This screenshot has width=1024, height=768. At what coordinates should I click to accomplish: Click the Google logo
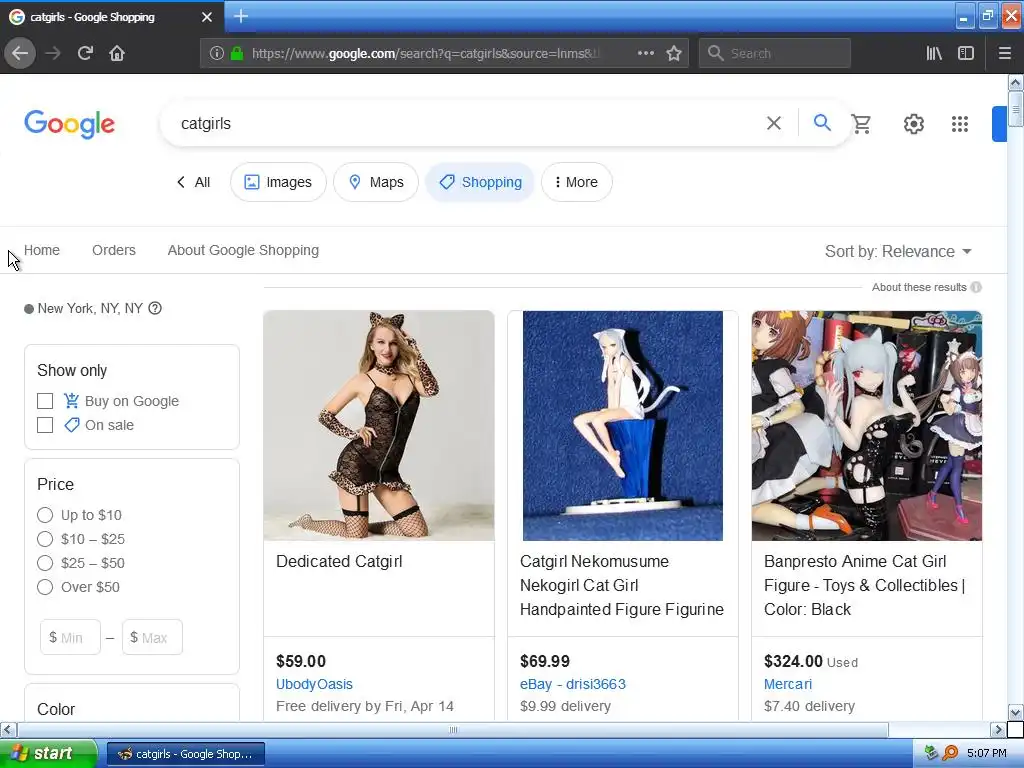tap(70, 124)
